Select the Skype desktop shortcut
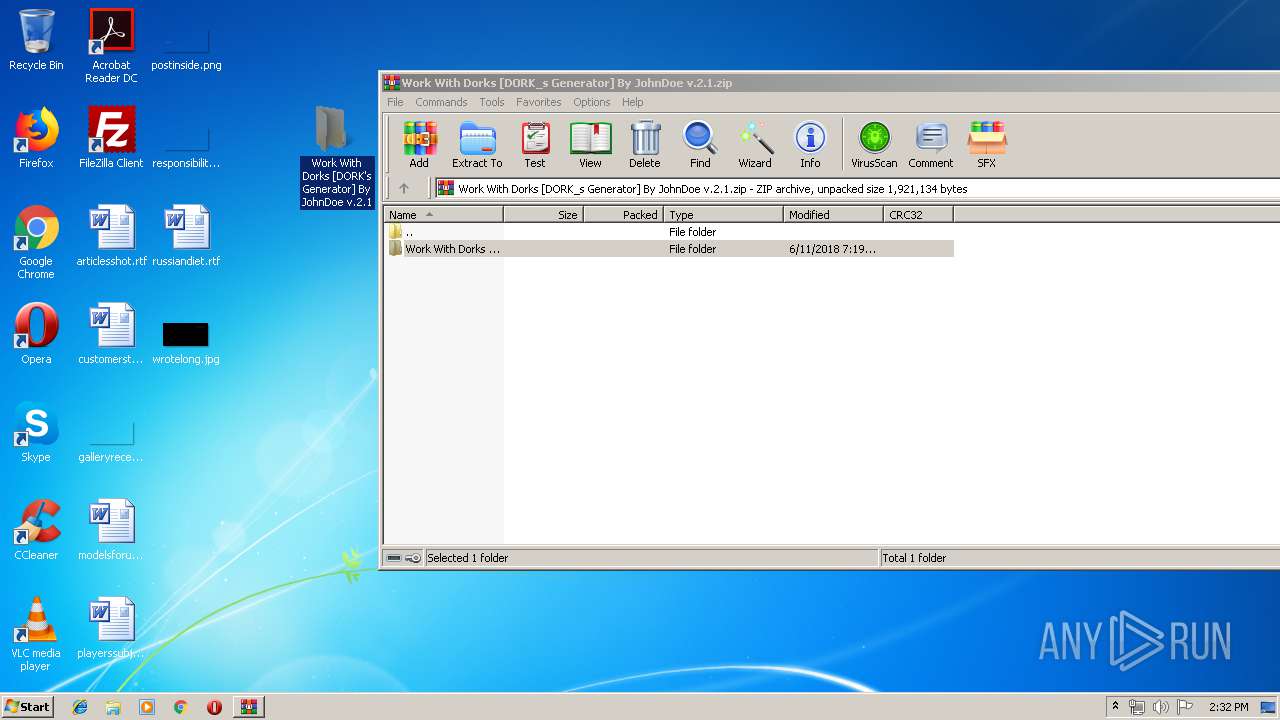Screen dimensions: 1280x720 point(36,432)
